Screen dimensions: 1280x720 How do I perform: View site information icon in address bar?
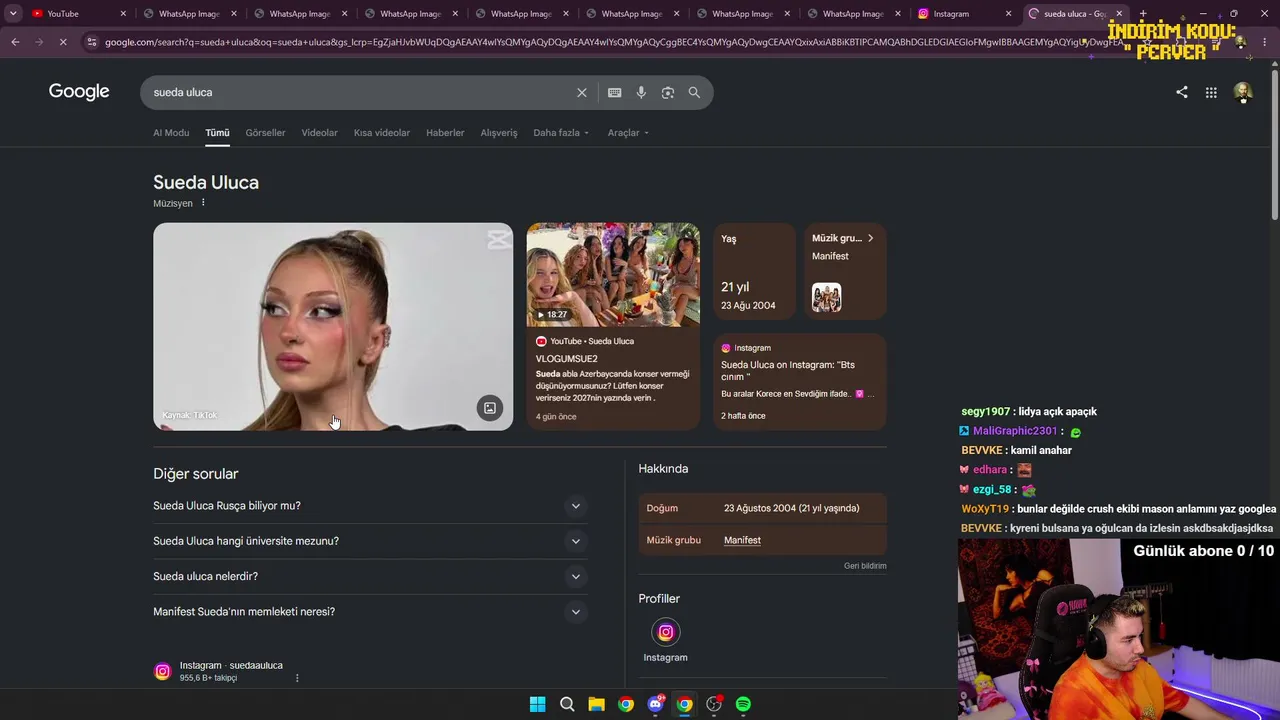tap(92, 42)
